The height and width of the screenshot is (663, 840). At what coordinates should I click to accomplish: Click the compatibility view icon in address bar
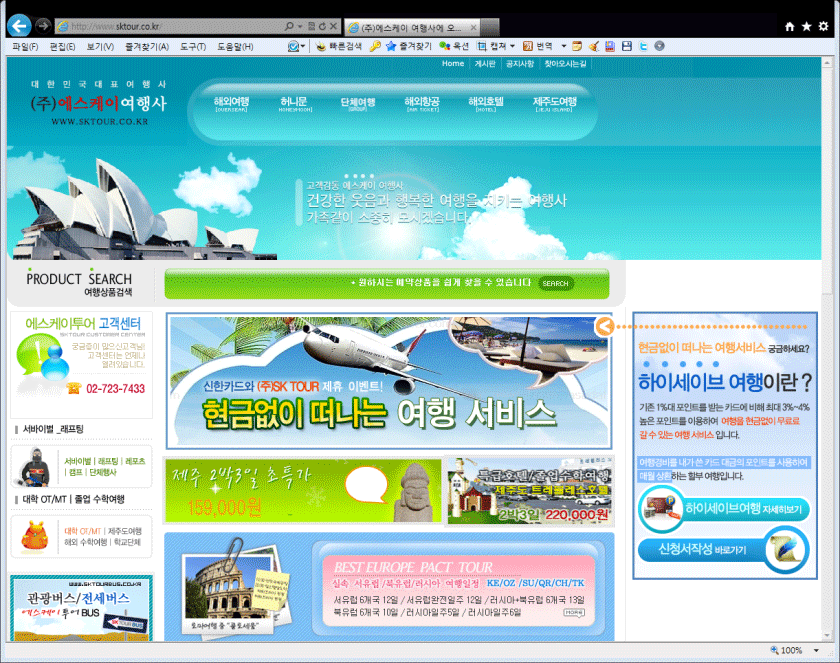click(312, 26)
